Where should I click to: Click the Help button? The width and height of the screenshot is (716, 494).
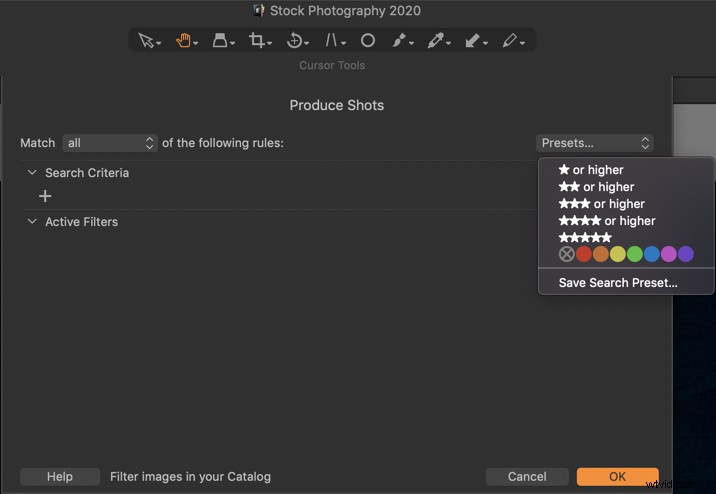point(60,477)
